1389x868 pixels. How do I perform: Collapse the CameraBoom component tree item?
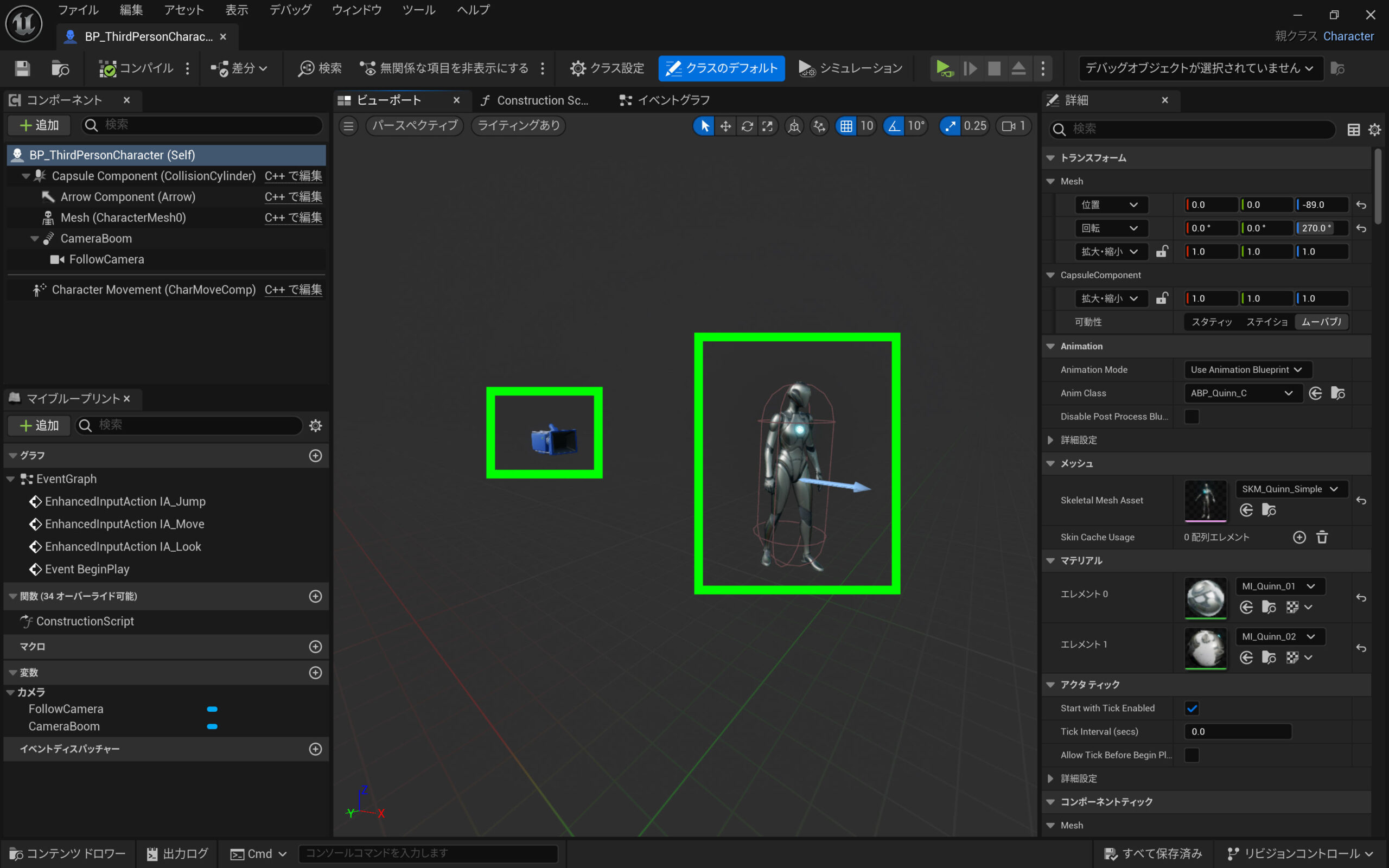click(x=34, y=239)
